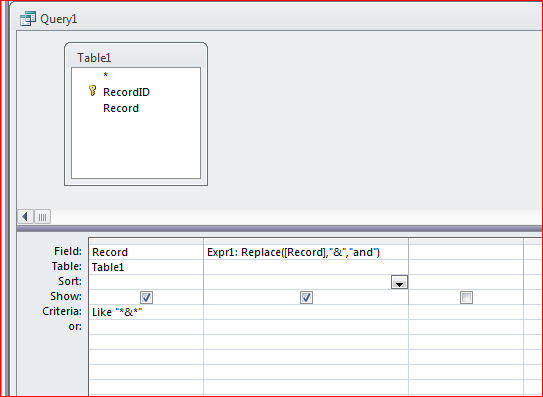
Task: Click the Like "*&*" criteria cell
Action: [146, 312]
